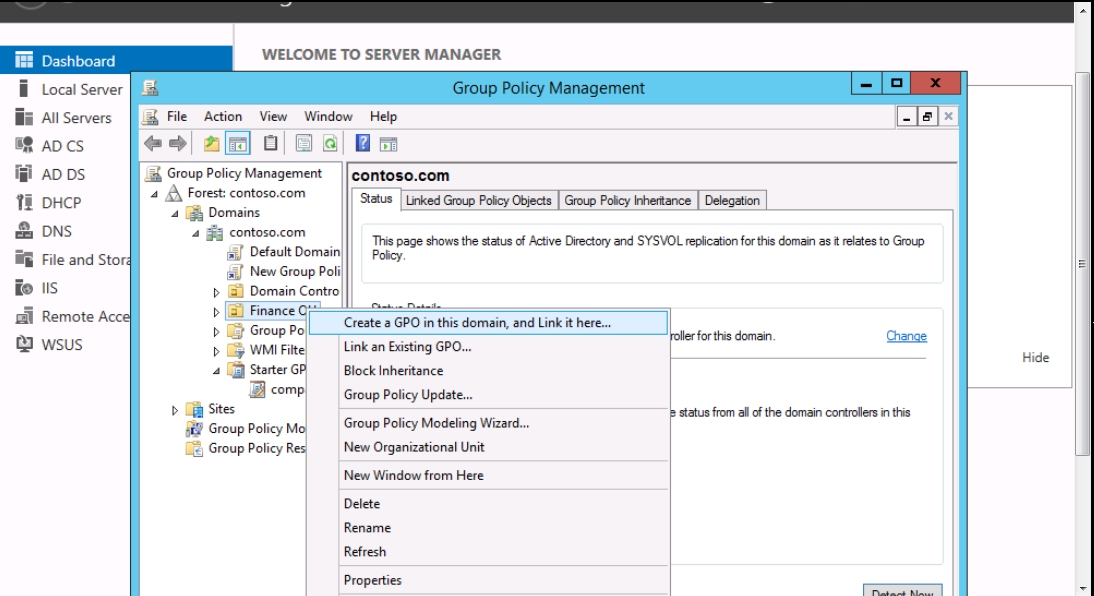Expand the Finance OU node

tap(216, 312)
